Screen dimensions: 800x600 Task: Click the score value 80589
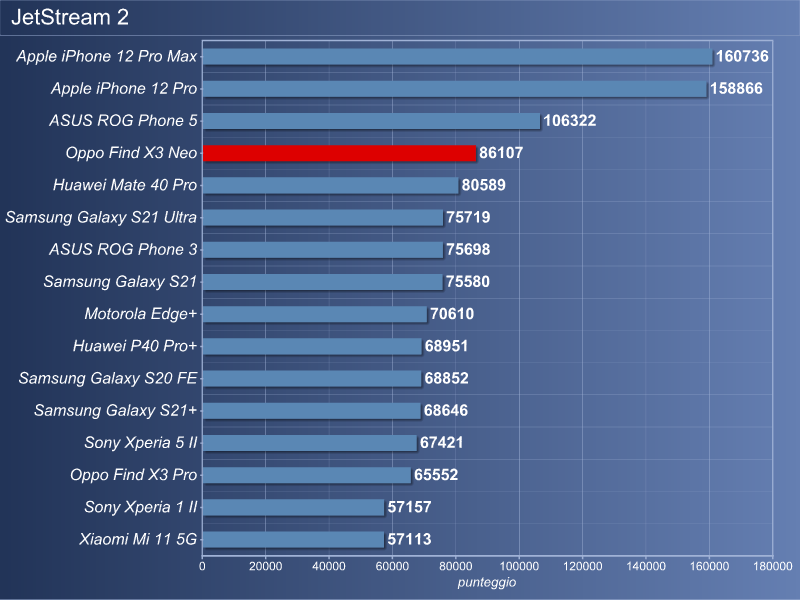point(483,185)
